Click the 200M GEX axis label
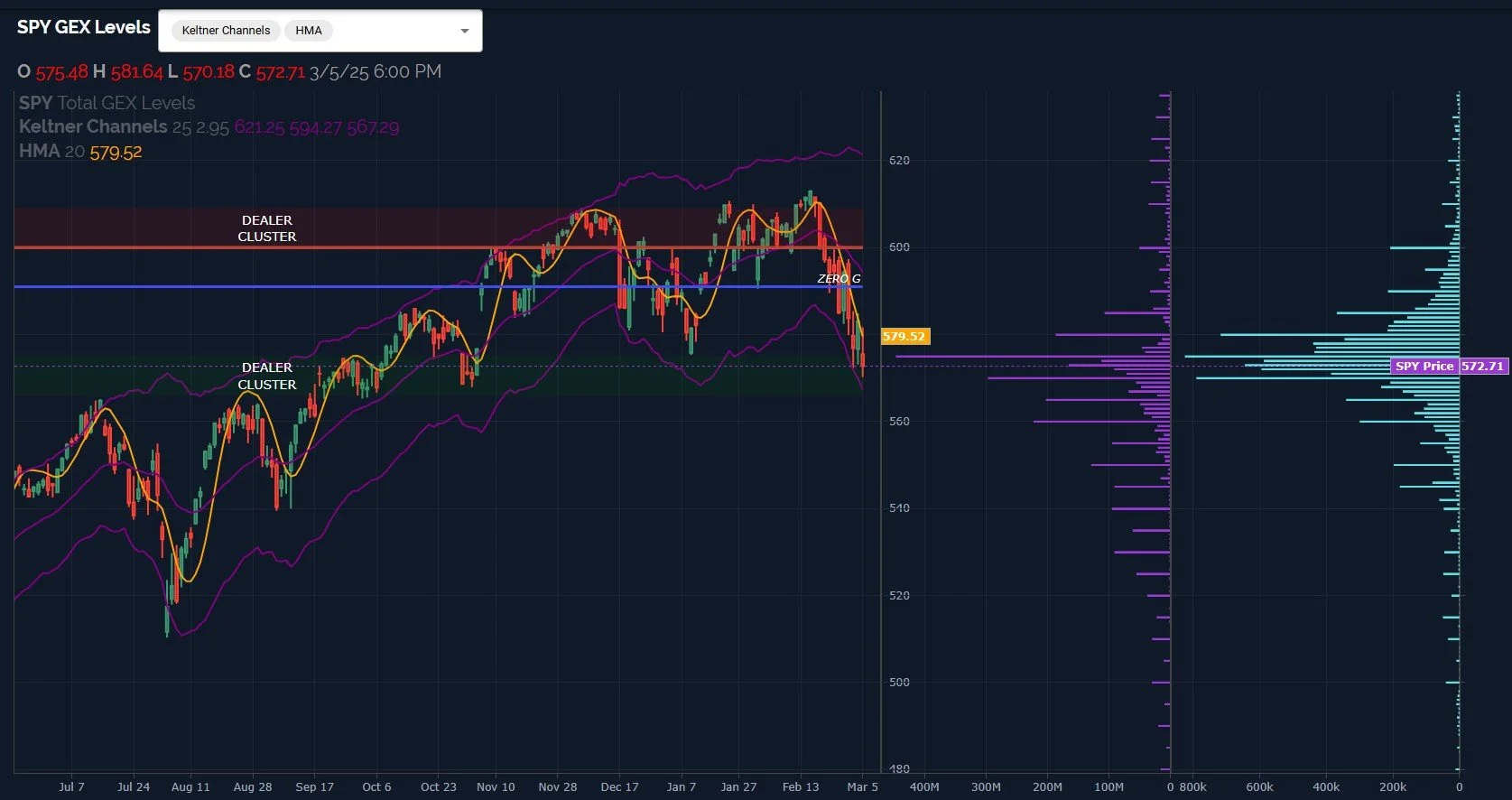Screen dimensions: 1512x800 (x=1047, y=786)
